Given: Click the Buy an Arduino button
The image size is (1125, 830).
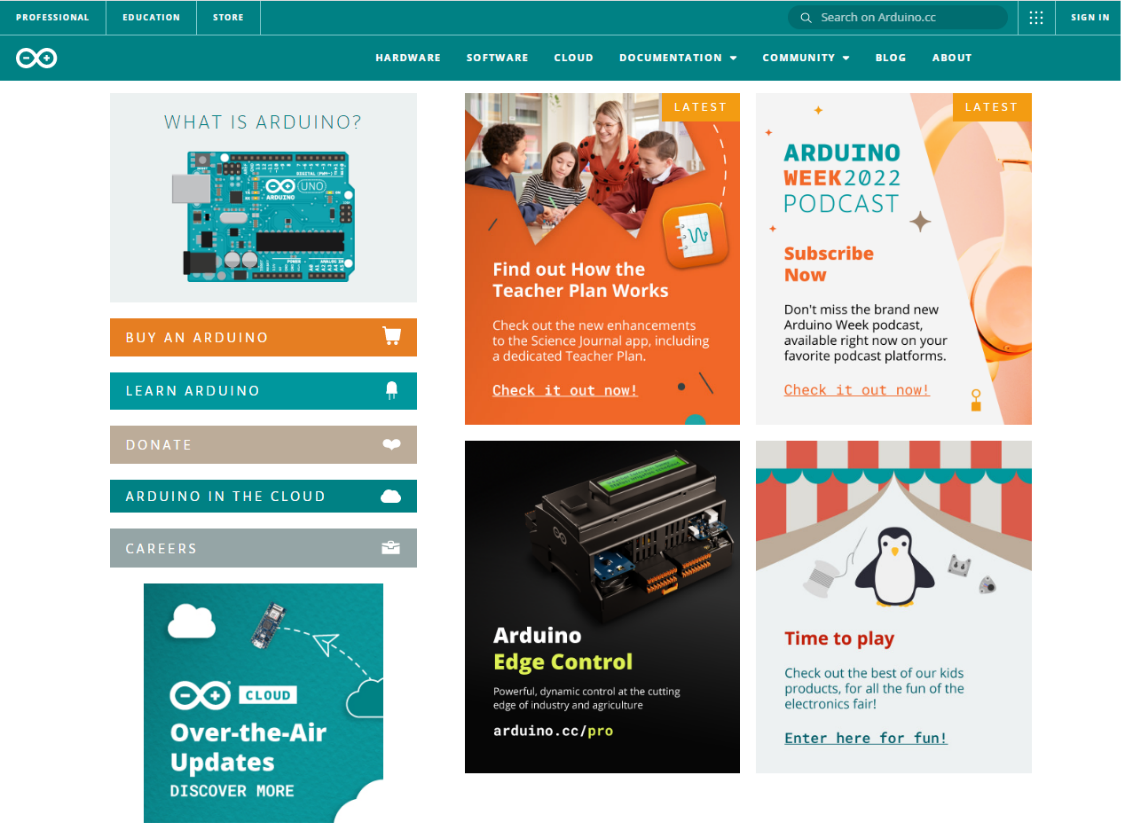Looking at the screenshot, I should click(263, 337).
